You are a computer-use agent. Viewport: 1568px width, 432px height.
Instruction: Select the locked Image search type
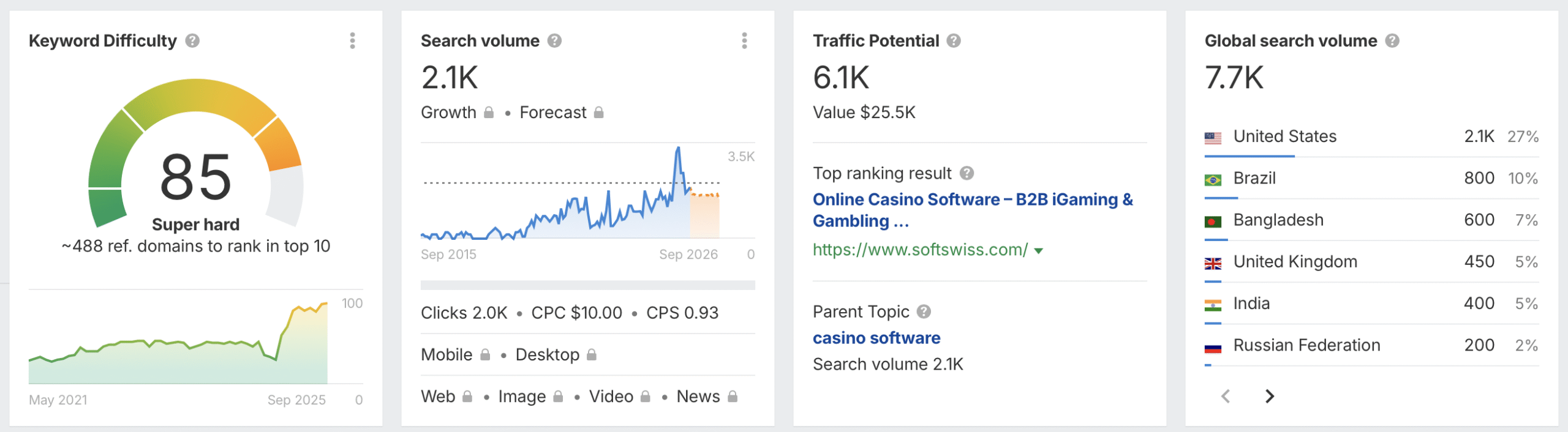coord(530,397)
